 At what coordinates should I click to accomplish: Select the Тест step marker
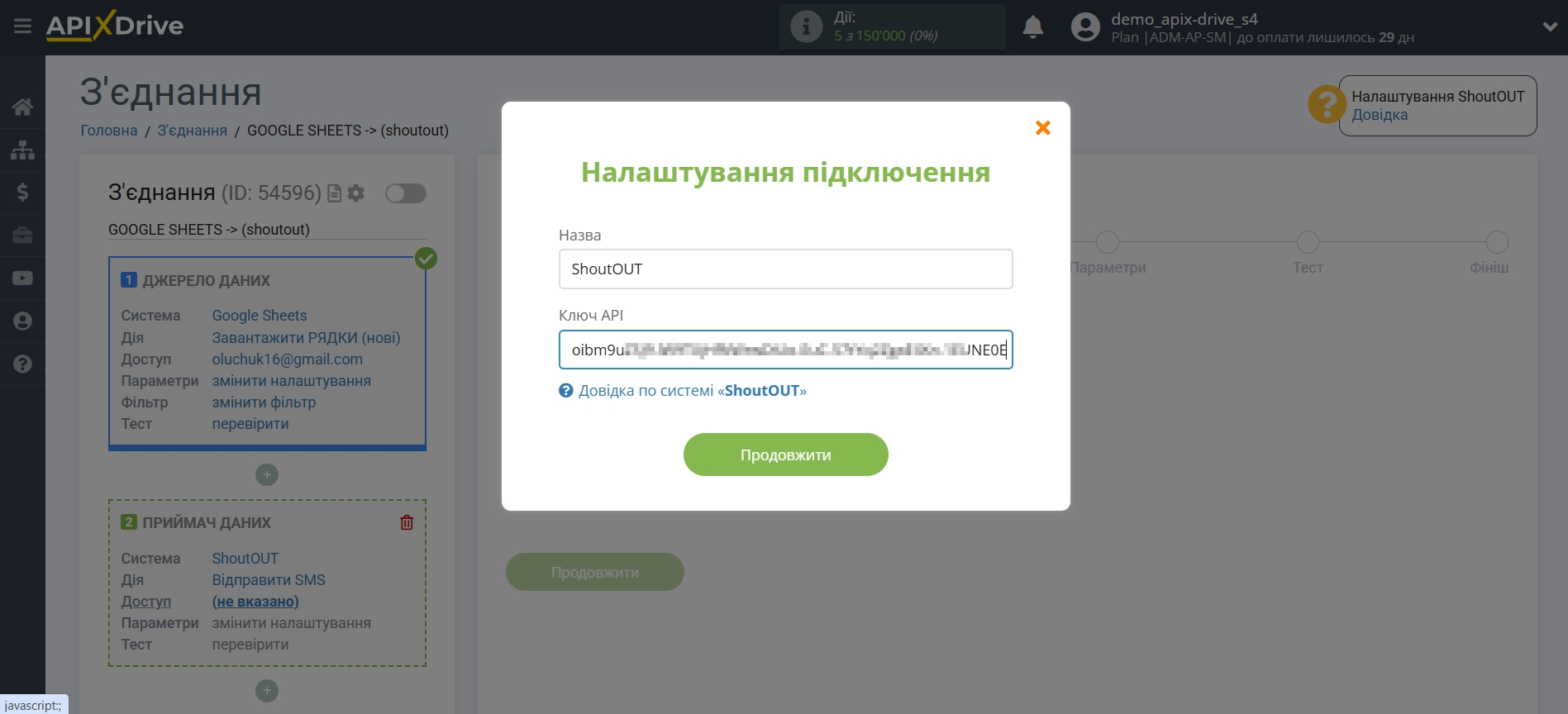tap(1308, 242)
